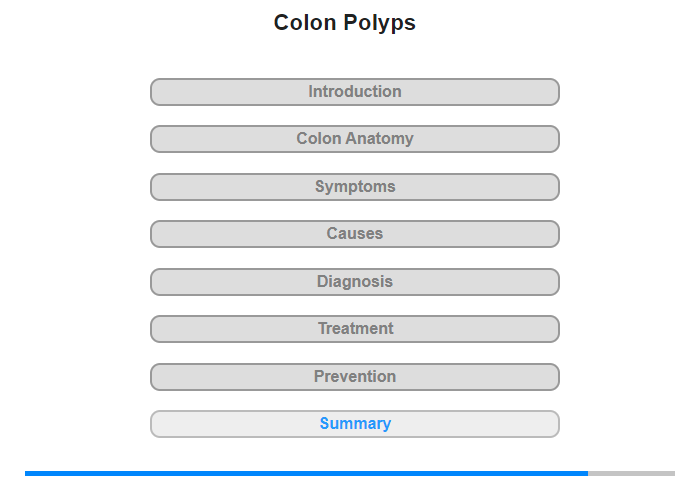Image resolution: width=700 pixels, height=480 pixels.
Task: Open the Treatment section
Action: pos(354,329)
